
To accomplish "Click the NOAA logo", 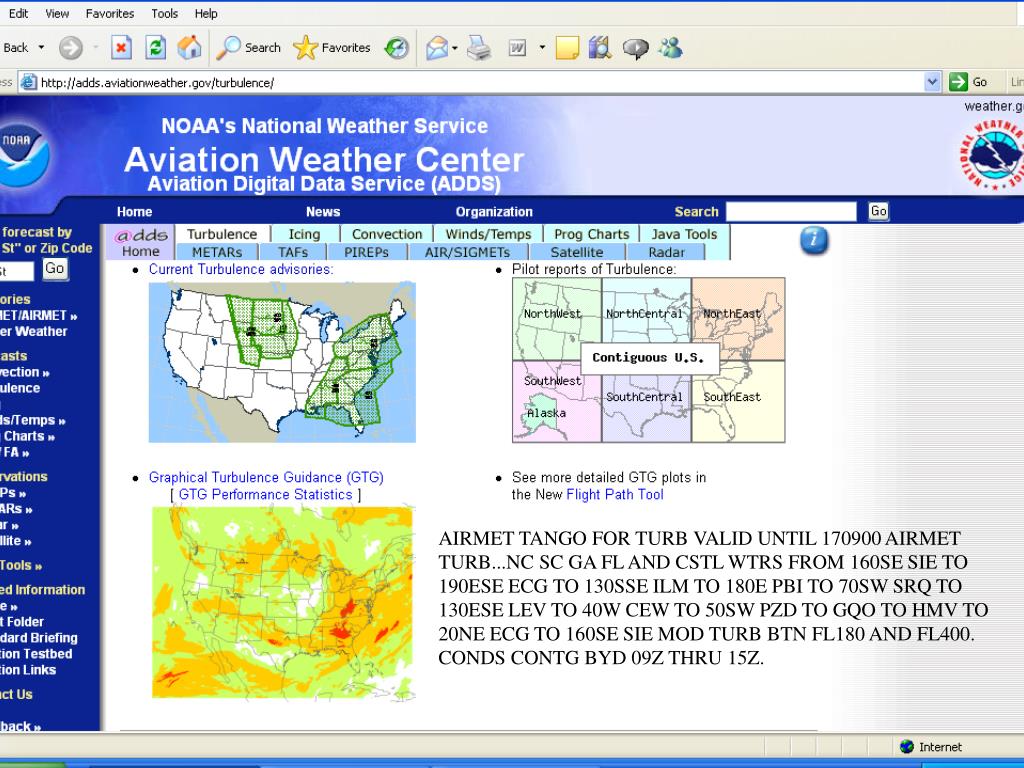I will (23, 155).
